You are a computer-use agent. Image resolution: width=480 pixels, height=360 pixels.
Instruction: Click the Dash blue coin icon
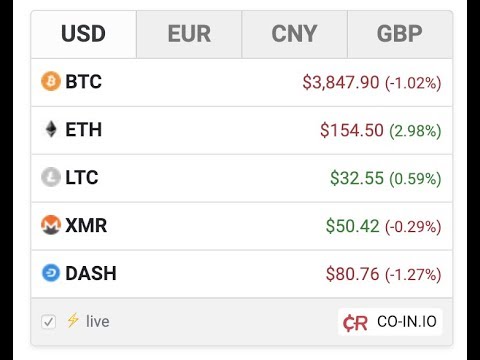pyautogui.click(x=51, y=273)
